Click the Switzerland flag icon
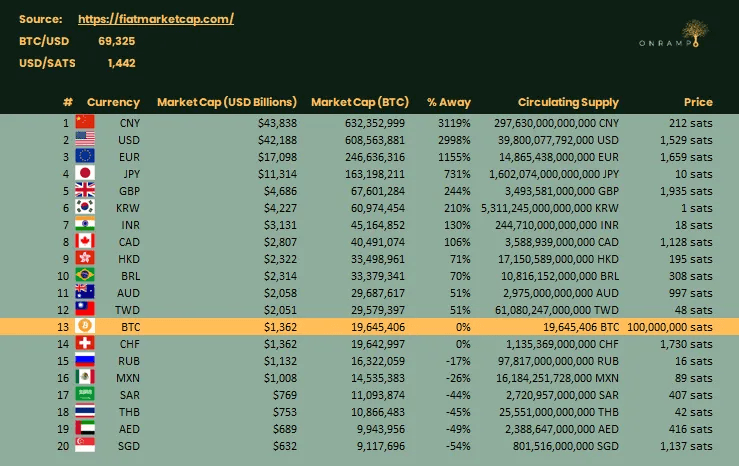Viewport: 739px width, 466px height. [85, 342]
